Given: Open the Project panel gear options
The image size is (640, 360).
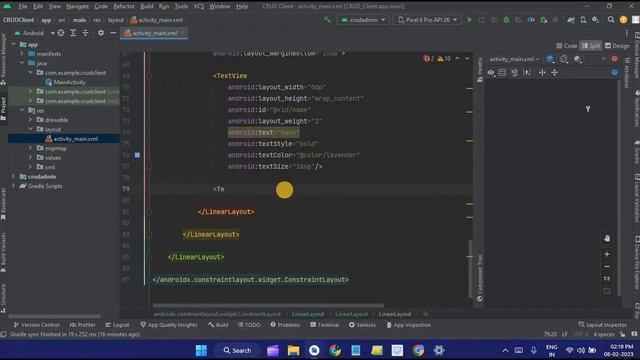Looking at the screenshot, I should pyautogui.click(x=101, y=33).
